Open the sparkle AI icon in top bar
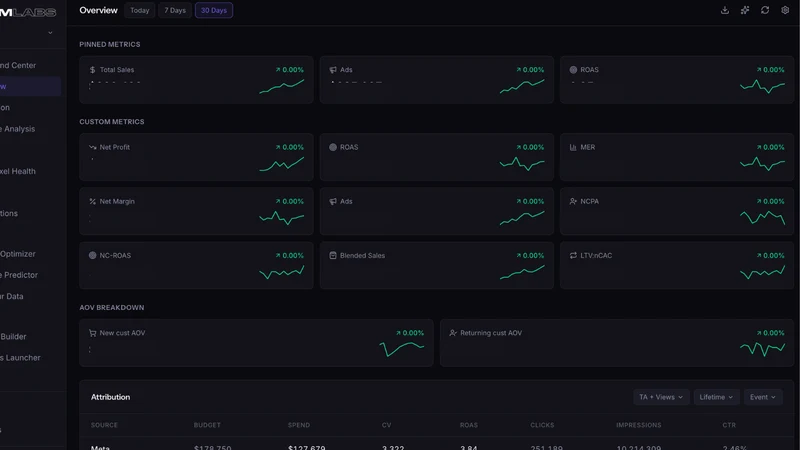The height and width of the screenshot is (450, 800). pyautogui.click(x=745, y=10)
